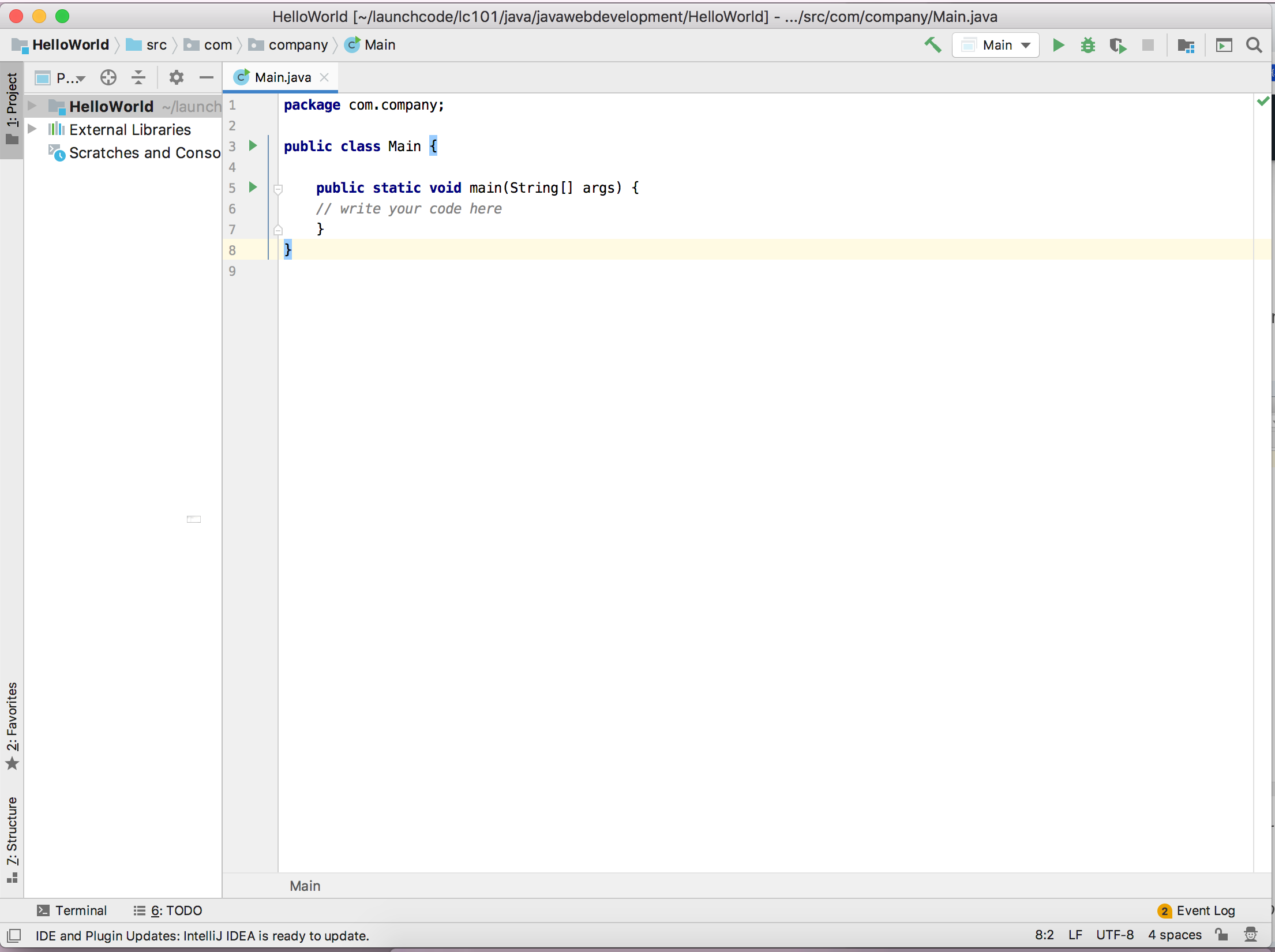Image resolution: width=1275 pixels, height=952 pixels.
Task: Expand the HelloWorld project node
Action: click(32, 106)
